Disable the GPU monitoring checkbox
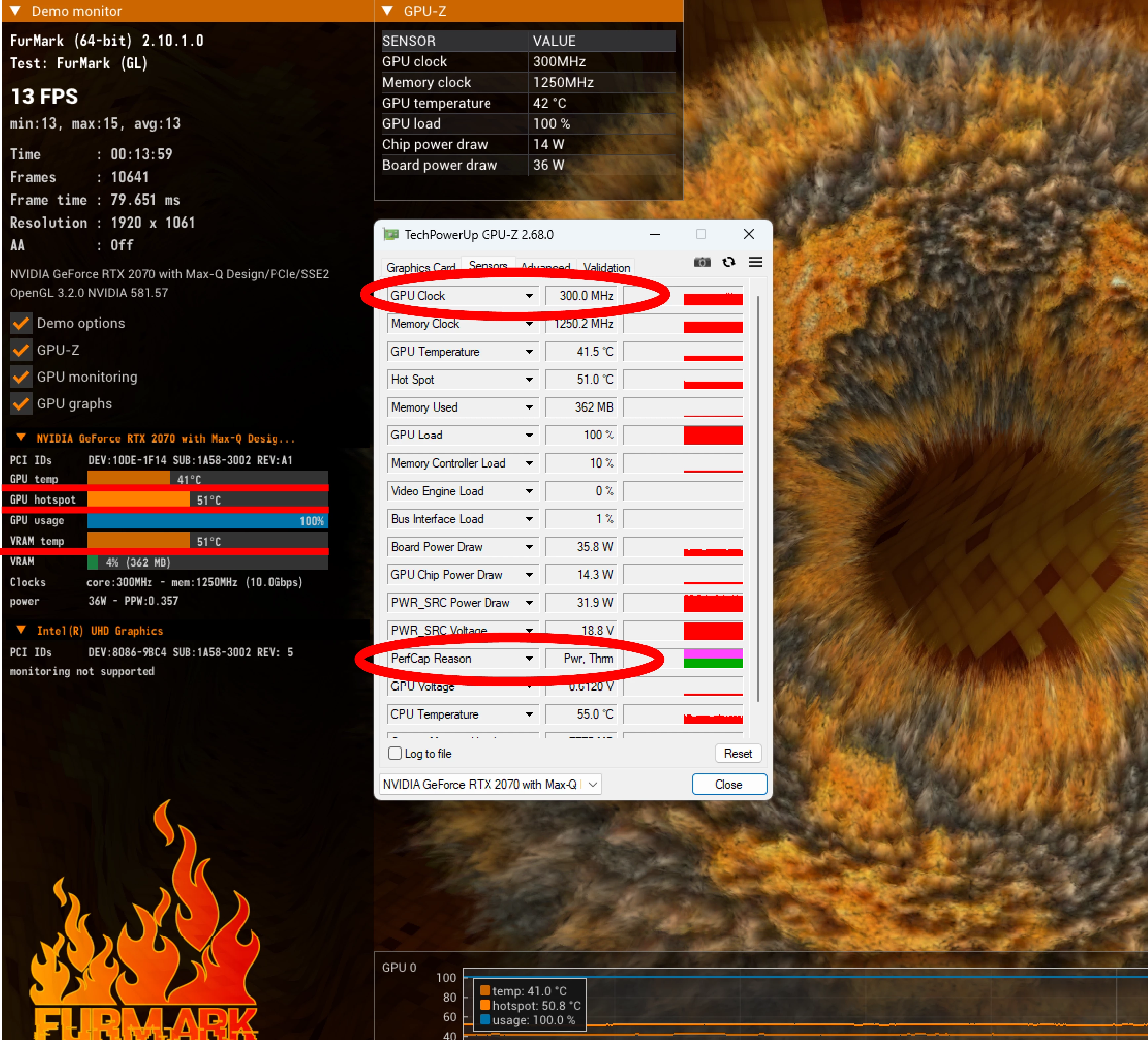Viewport: 1148px width, 1040px height. (21, 377)
